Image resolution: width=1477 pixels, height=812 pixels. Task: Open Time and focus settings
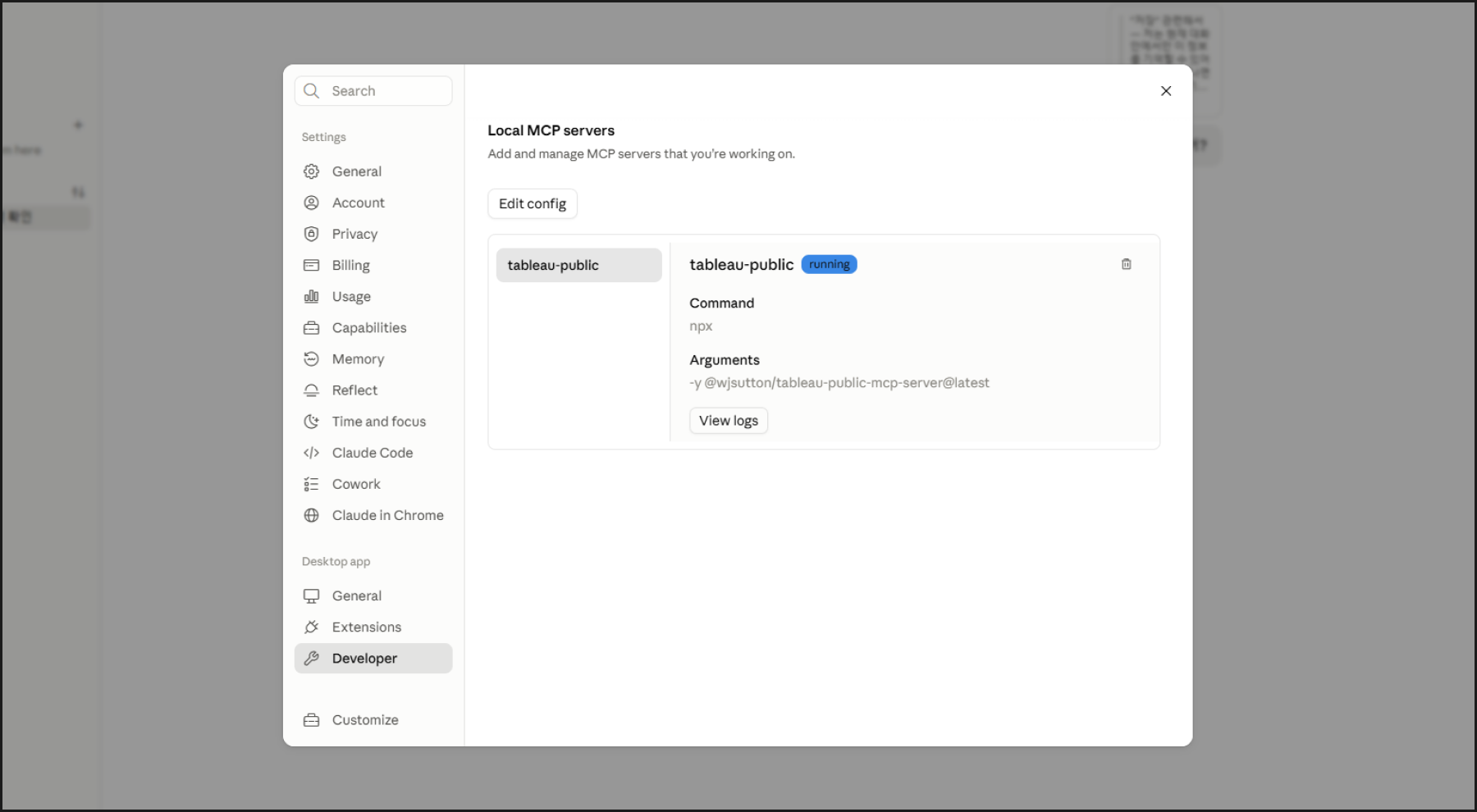pos(373,422)
